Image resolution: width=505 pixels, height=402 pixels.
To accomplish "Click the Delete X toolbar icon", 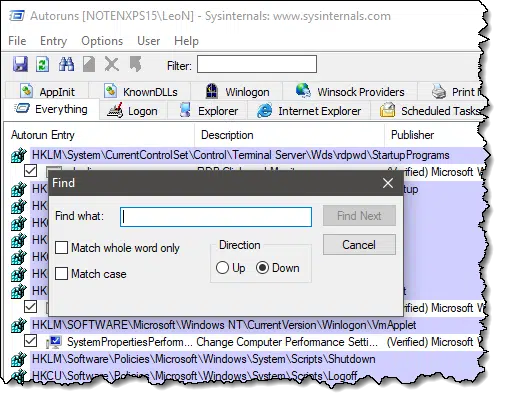I will [112, 64].
